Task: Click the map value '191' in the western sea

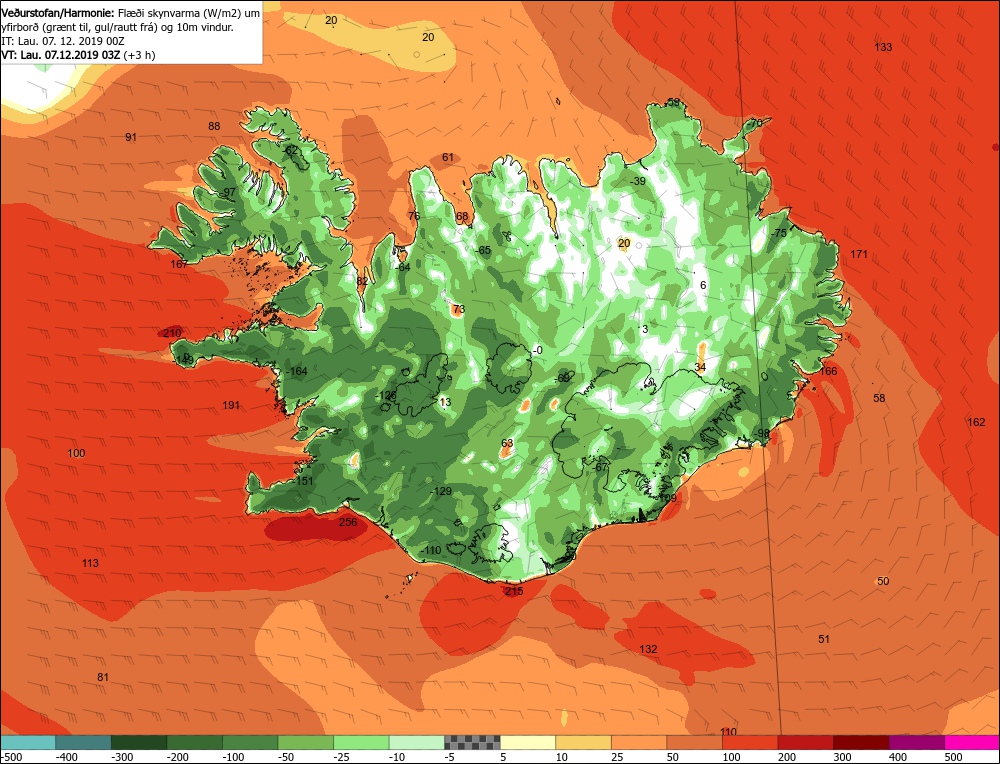Action: click(x=231, y=405)
